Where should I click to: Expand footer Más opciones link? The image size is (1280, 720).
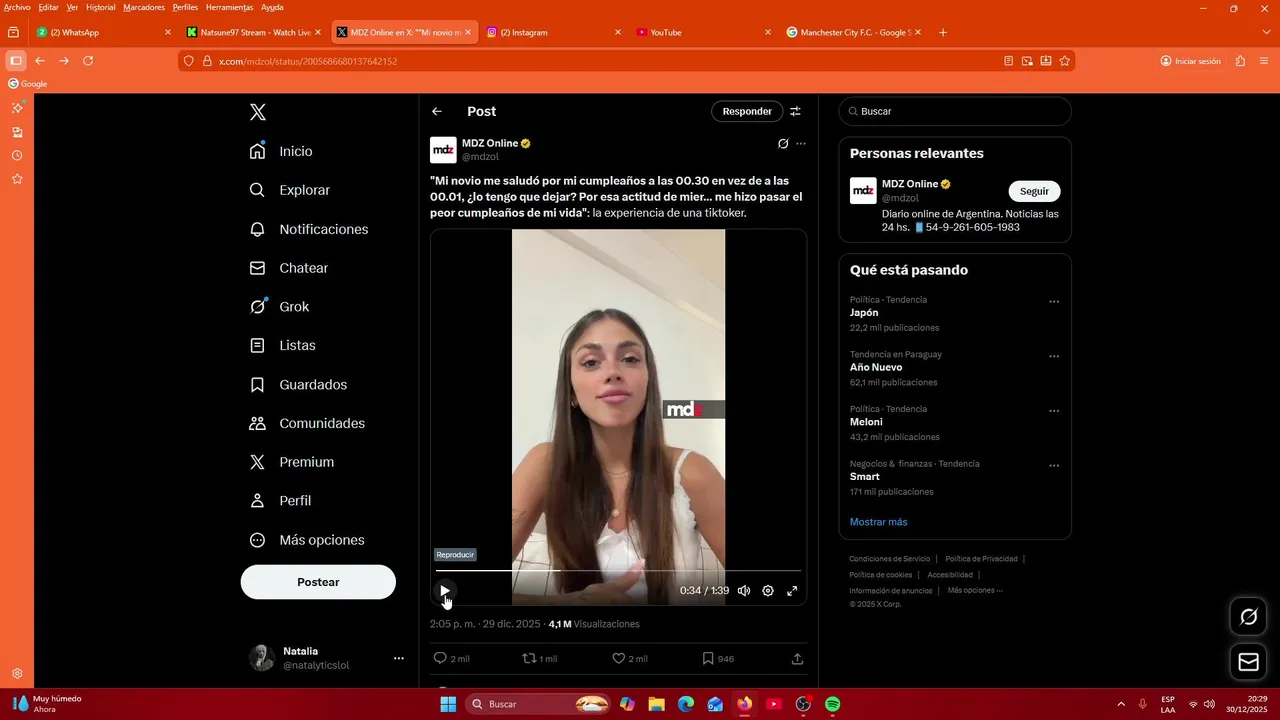tap(975, 590)
